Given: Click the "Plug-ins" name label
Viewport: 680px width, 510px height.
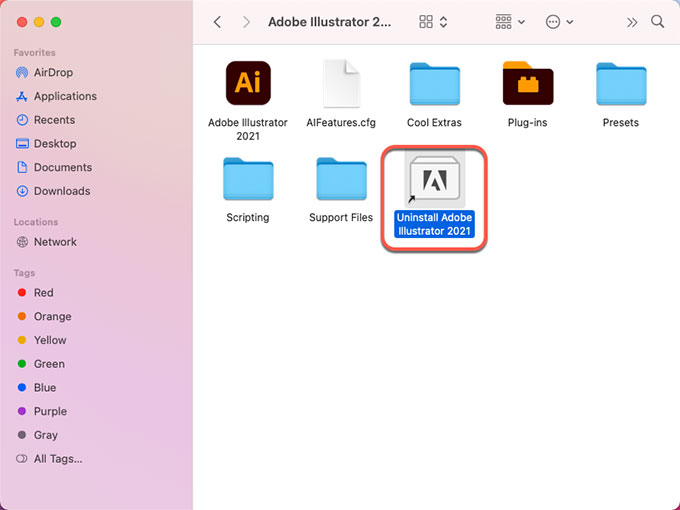Looking at the screenshot, I should [528, 123].
